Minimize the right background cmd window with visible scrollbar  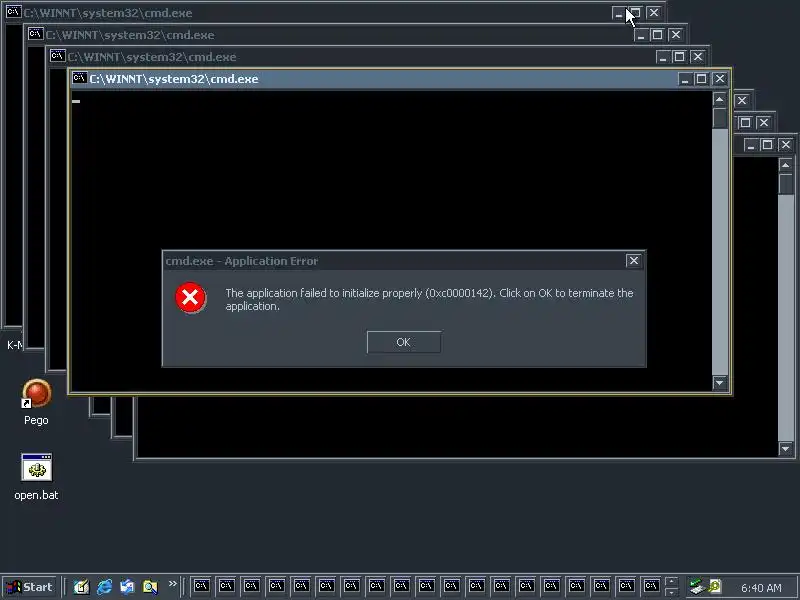pyautogui.click(x=750, y=145)
